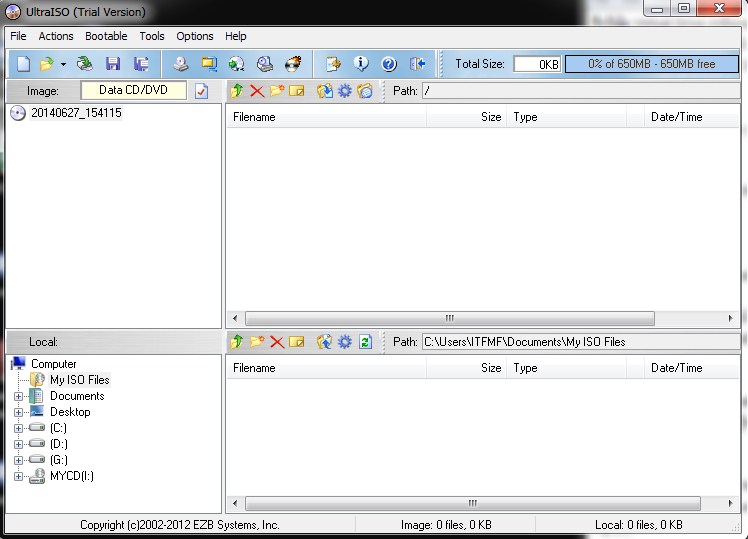The height and width of the screenshot is (539, 748).
Task: Create a new folder in Local pane toolbar
Action: pyautogui.click(x=257, y=342)
